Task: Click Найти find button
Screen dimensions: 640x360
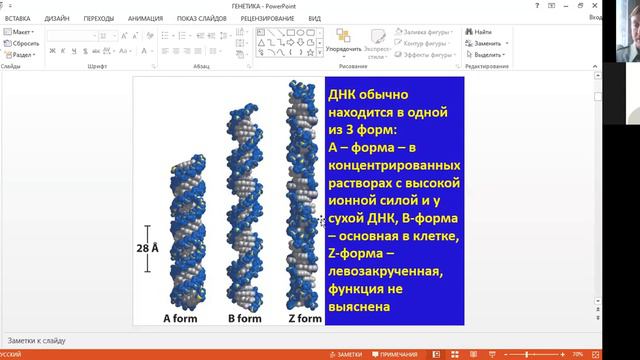Action: tap(478, 32)
